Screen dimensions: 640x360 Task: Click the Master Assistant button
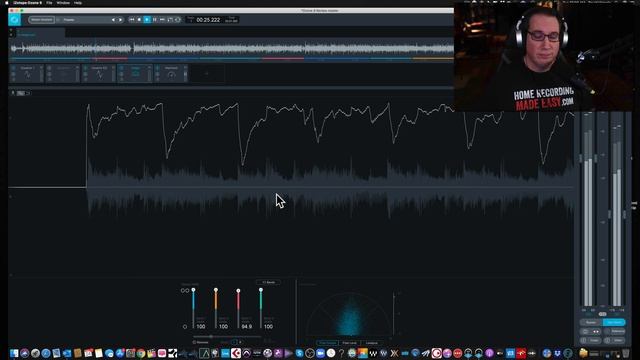[41, 20]
